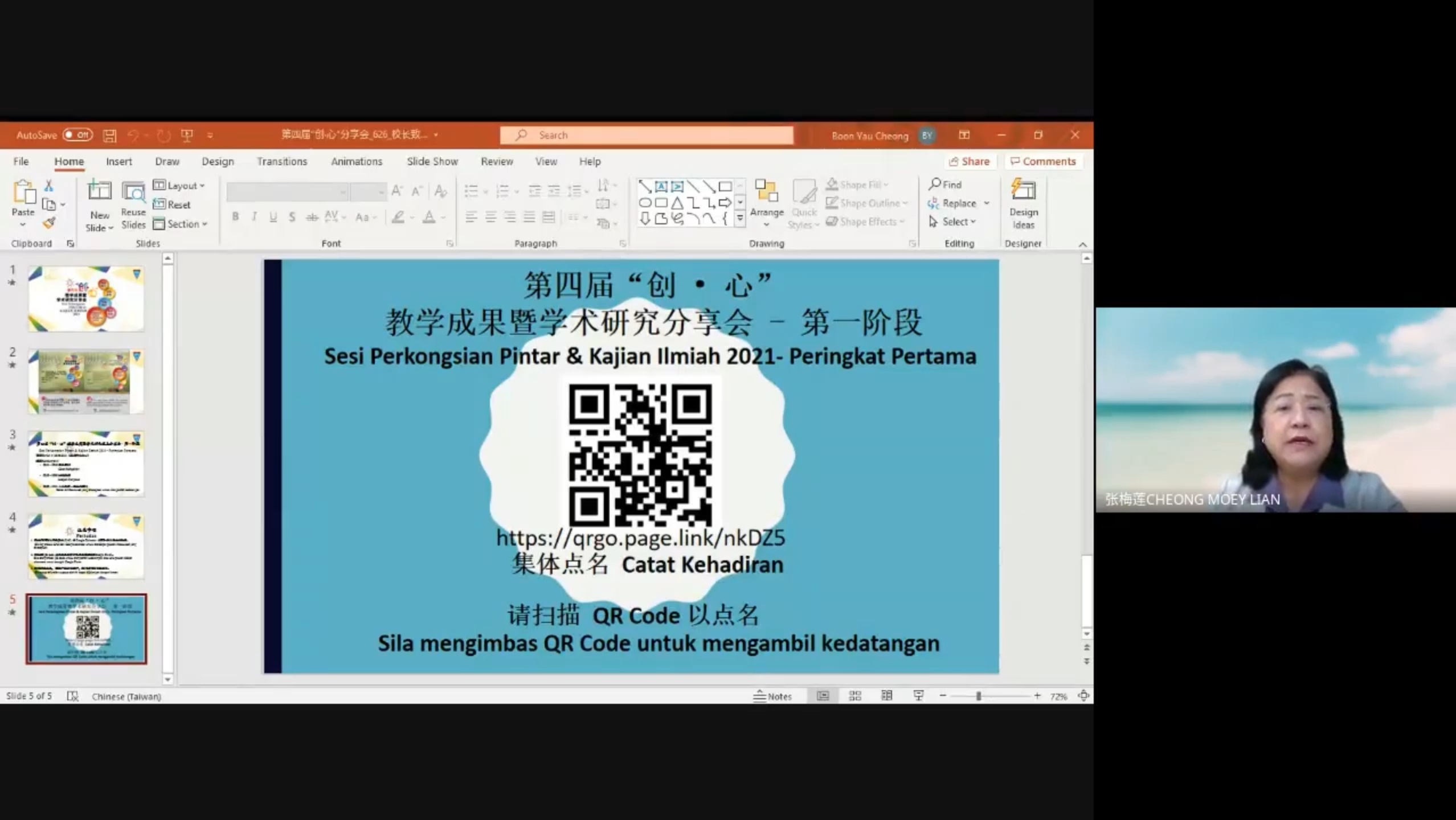Click the Format Painter brush icon
The width and height of the screenshot is (1456, 820).
pos(49,223)
